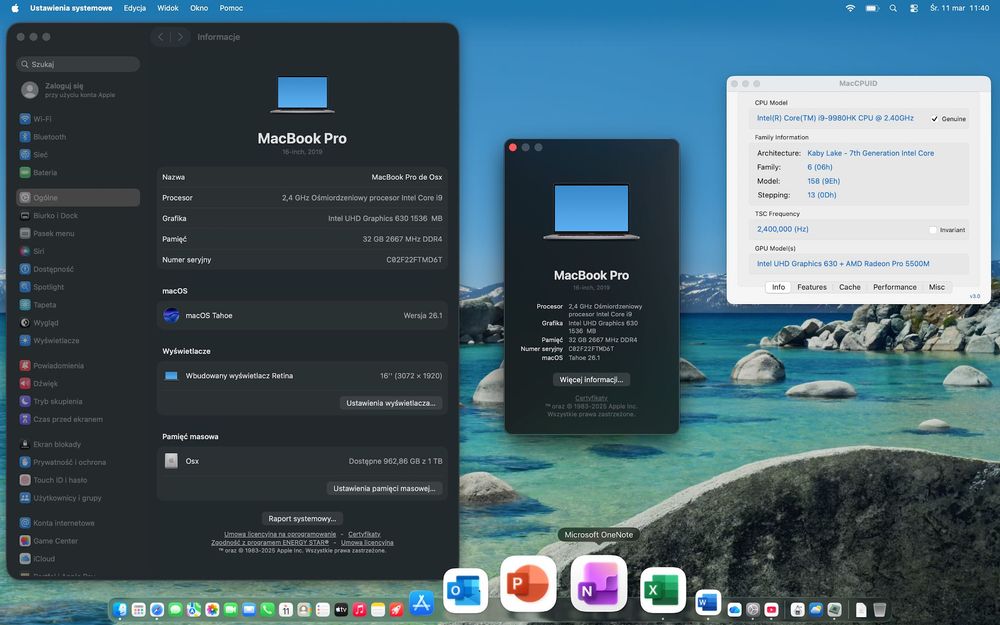Viewport: 1000px width, 625px height.
Task: Open the Music app in the Dock
Action: [x=360, y=610]
